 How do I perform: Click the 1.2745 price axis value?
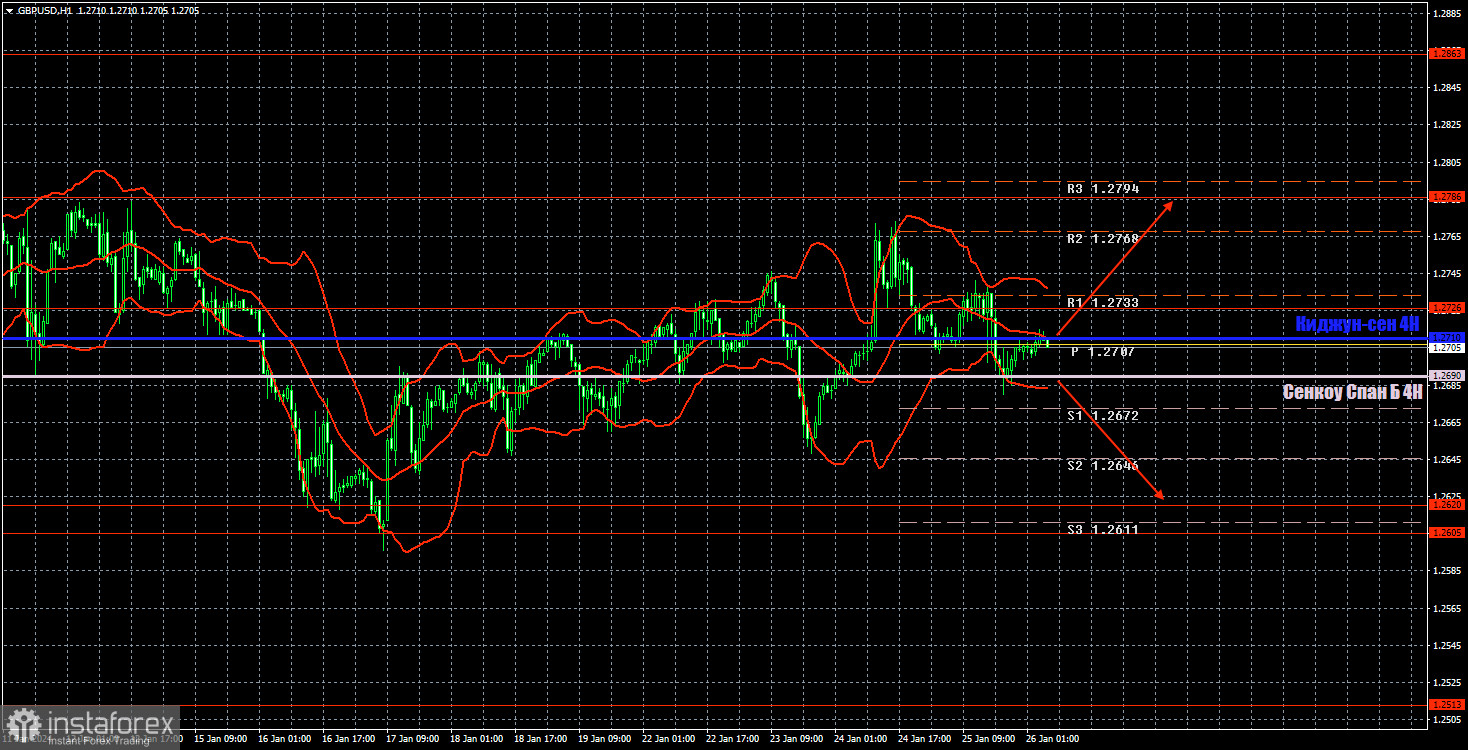[x=1447, y=274]
